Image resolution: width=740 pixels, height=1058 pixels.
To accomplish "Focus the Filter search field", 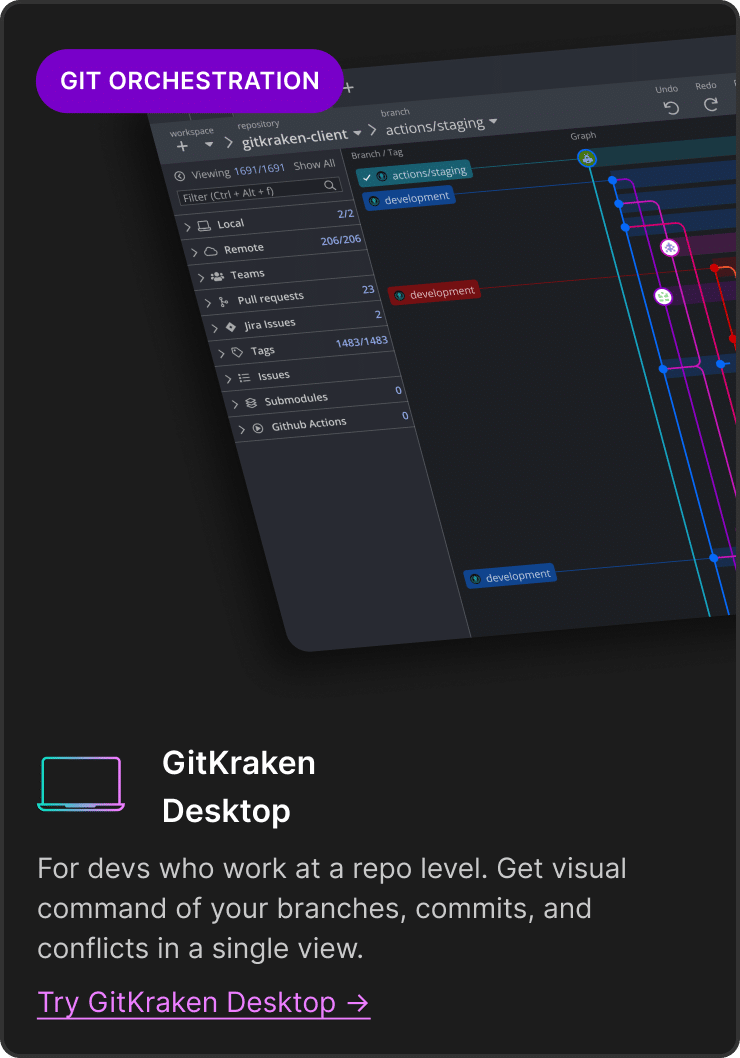I will click(260, 190).
